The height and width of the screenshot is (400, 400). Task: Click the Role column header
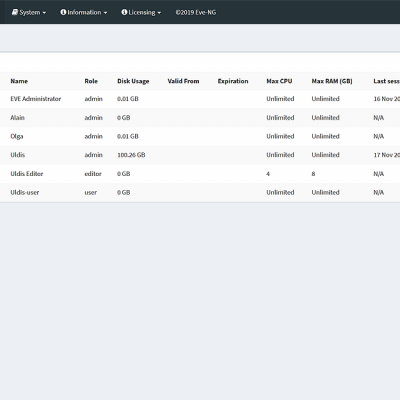click(91, 81)
